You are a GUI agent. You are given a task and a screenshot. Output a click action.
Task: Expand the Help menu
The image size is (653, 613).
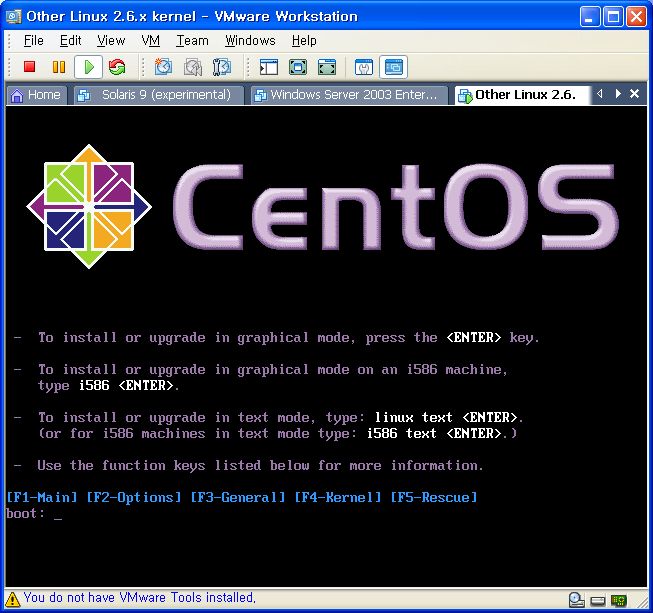coord(304,40)
